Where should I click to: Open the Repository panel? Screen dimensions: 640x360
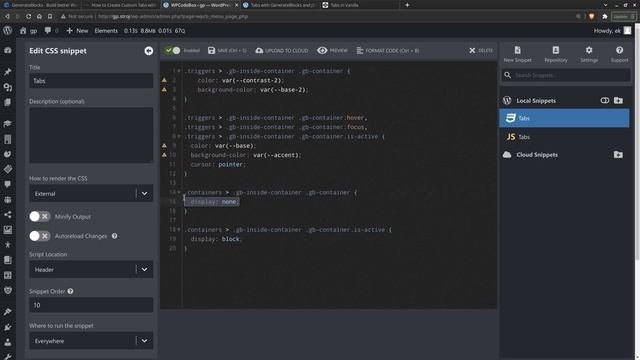pos(556,54)
